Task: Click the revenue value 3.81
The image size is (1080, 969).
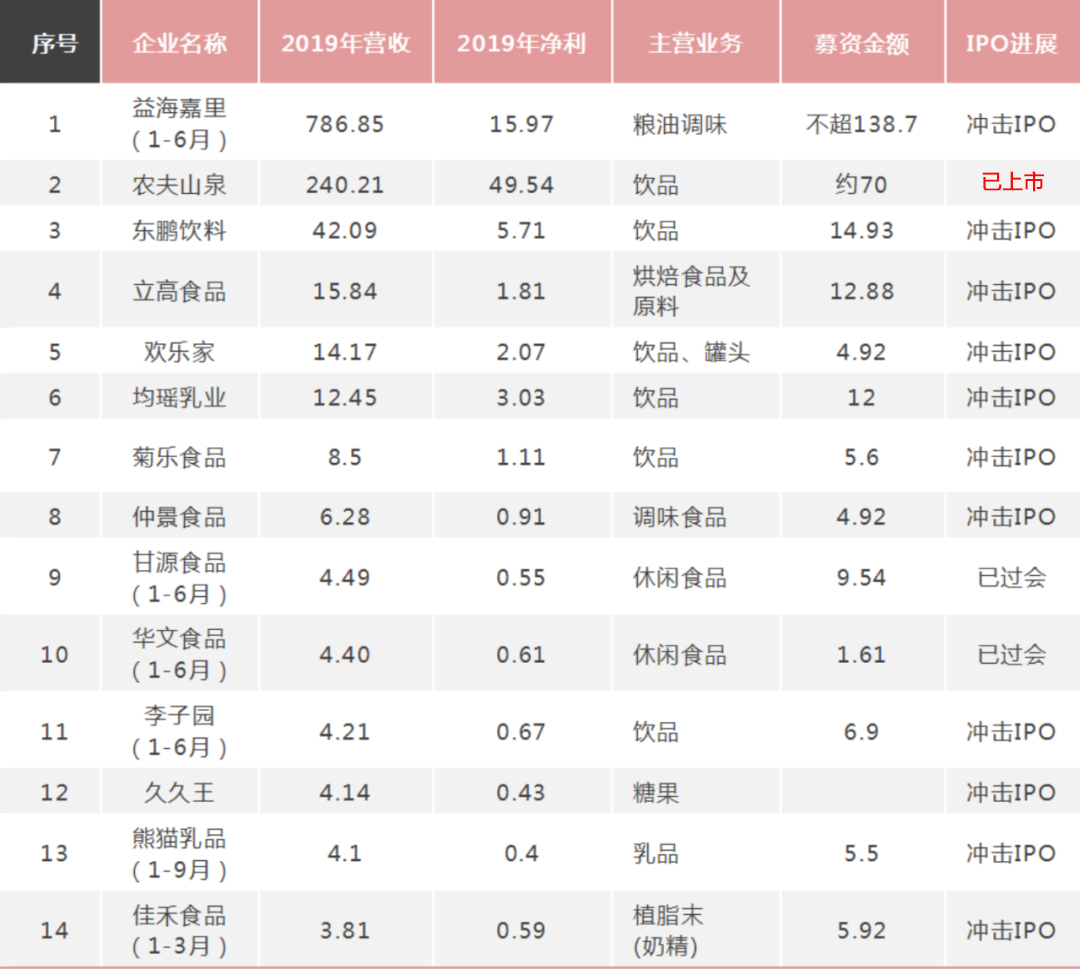Action: [x=345, y=930]
